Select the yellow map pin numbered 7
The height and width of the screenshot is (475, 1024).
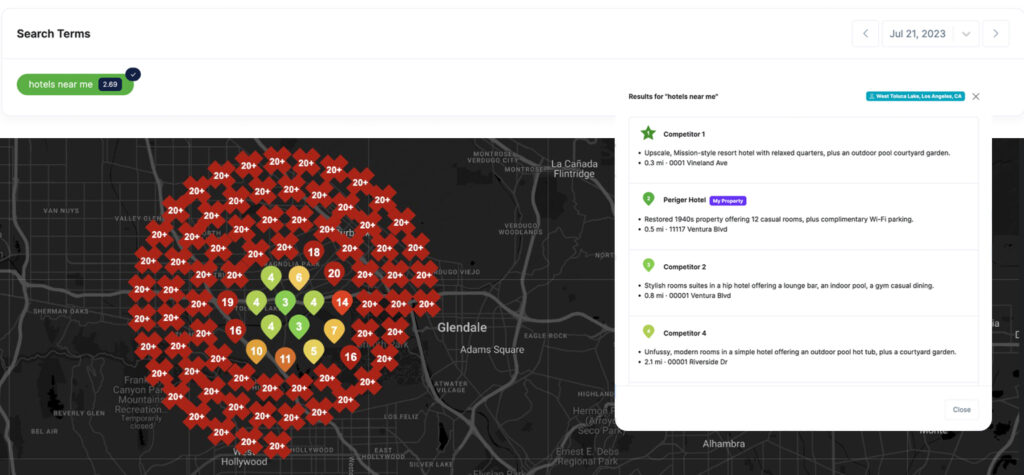click(x=334, y=331)
